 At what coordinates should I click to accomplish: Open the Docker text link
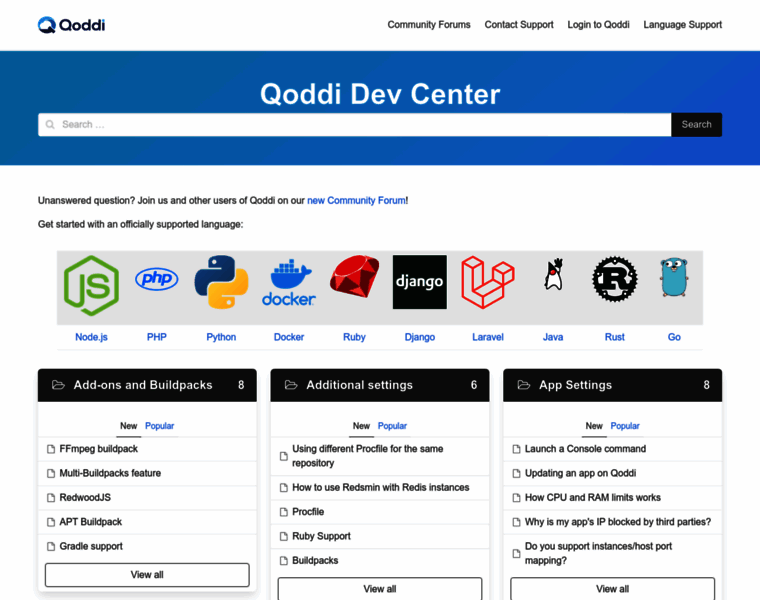pos(289,337)
